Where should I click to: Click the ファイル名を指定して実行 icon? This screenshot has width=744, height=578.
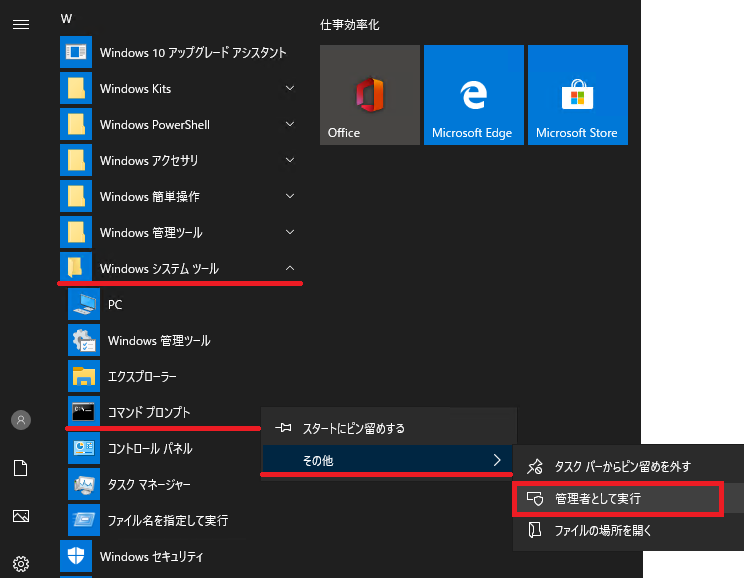point(84,521)
